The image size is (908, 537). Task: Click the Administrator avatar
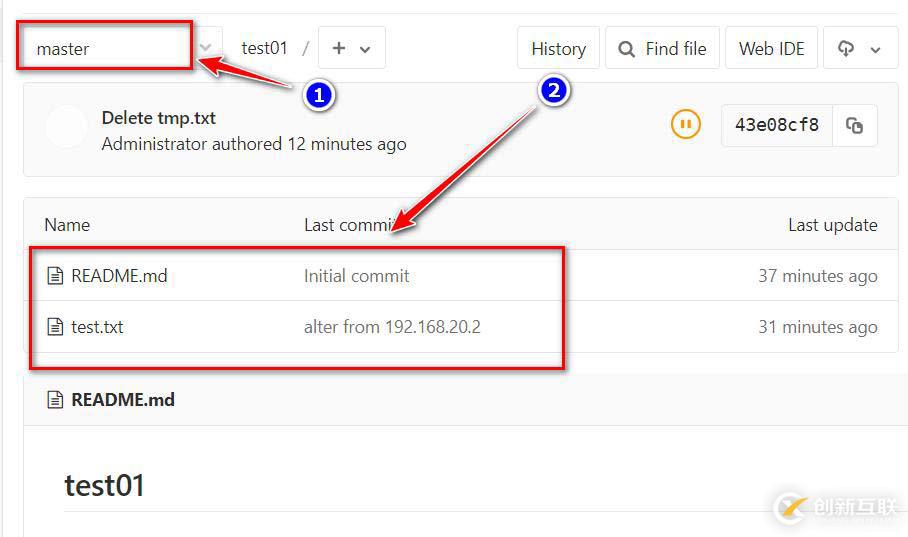67,126
